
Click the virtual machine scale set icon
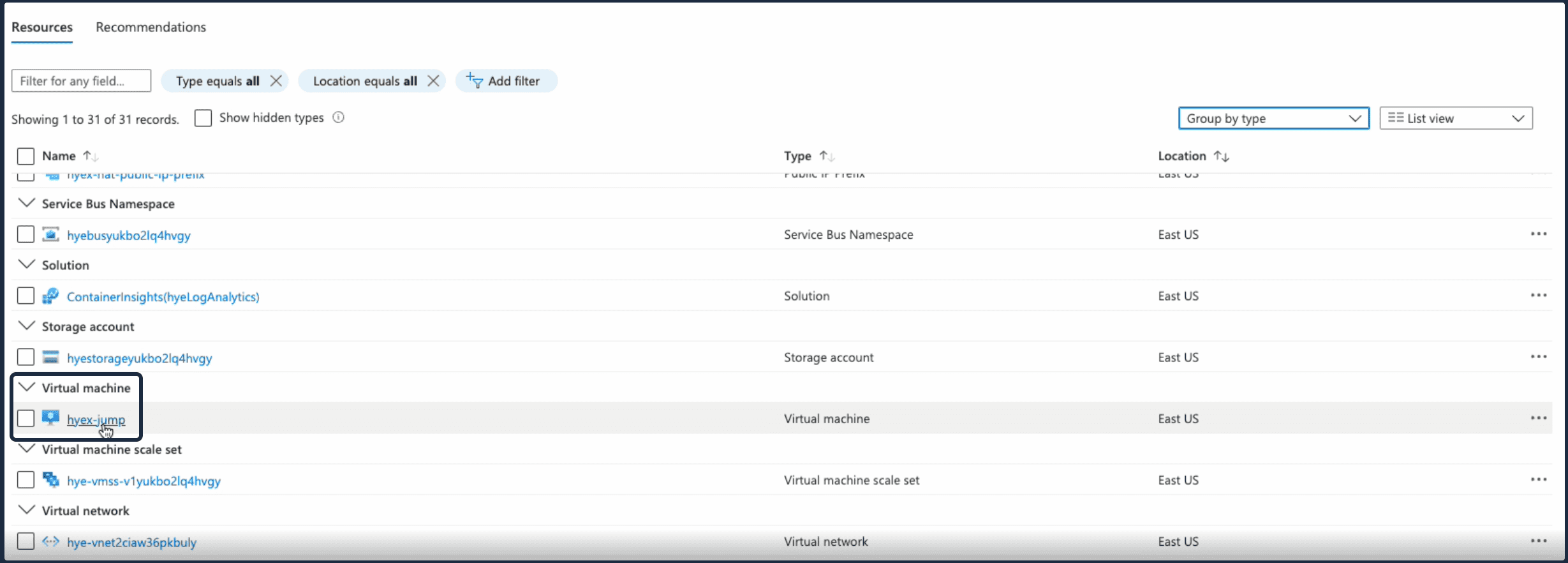50,480
